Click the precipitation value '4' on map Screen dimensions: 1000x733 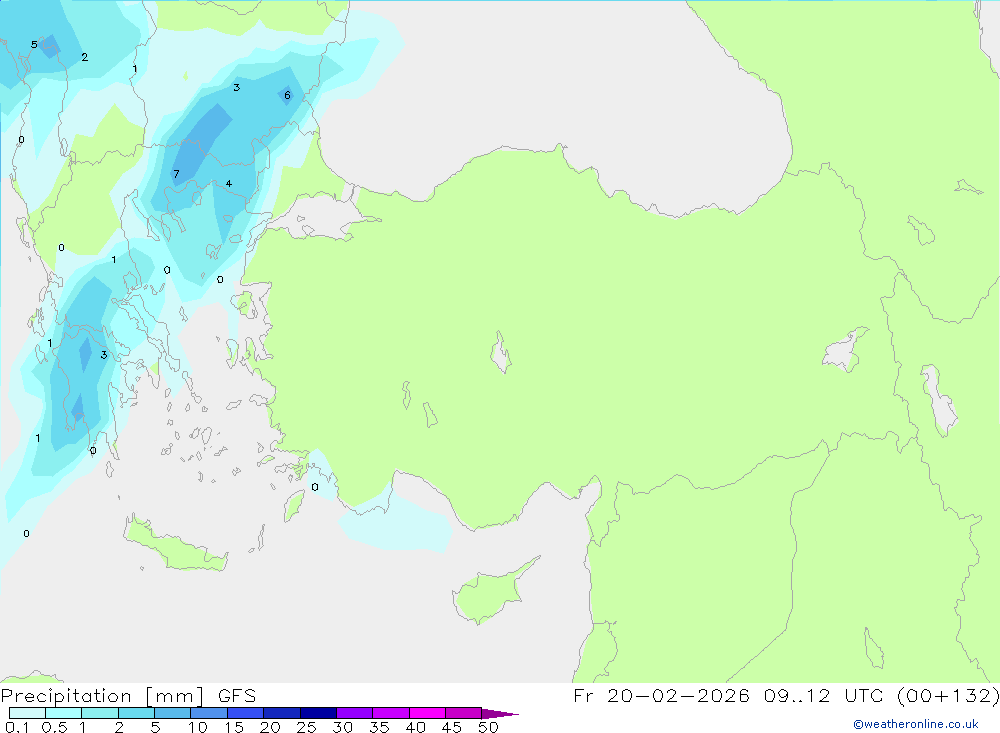[229, 184]
